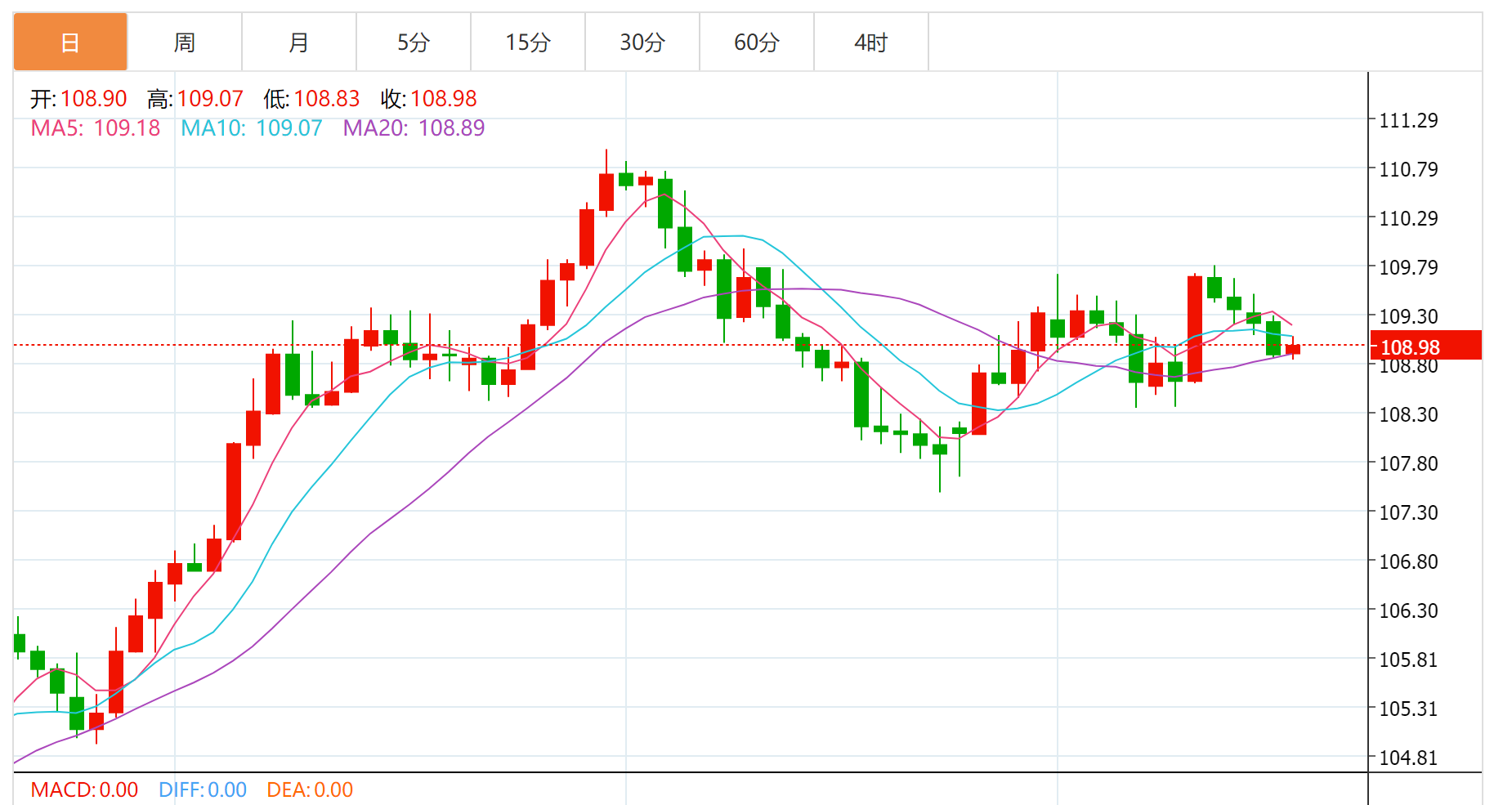Select the 日 daily timeframe tab
The width and height of the screenshot is (1512, 805).
(70, 42)
